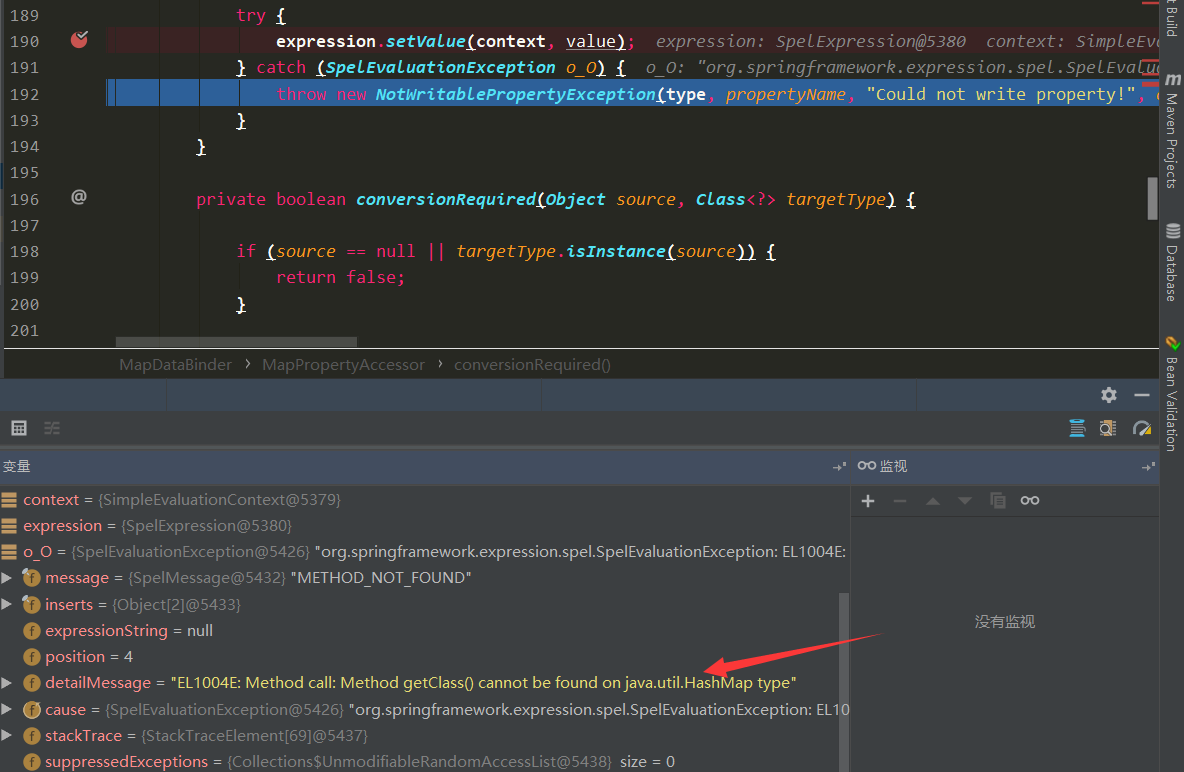Click the 变量 variables panel title
The width and height of the screenshot is (1184, 772).
(x=17, y=466)
